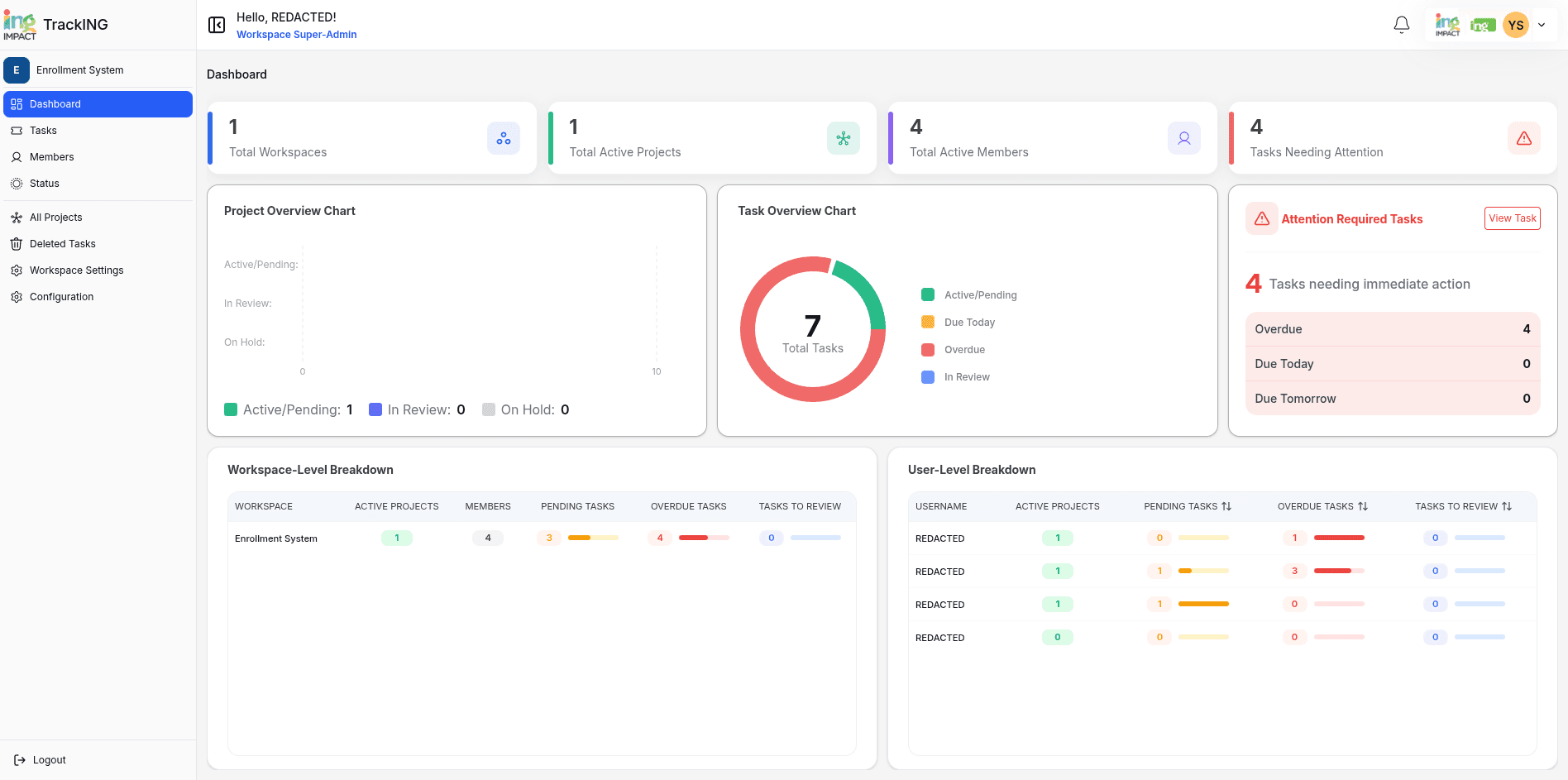The width and height of the screenshot is (1568, 780).
Task: Click the View Task button
Action: pos(1513,218)
